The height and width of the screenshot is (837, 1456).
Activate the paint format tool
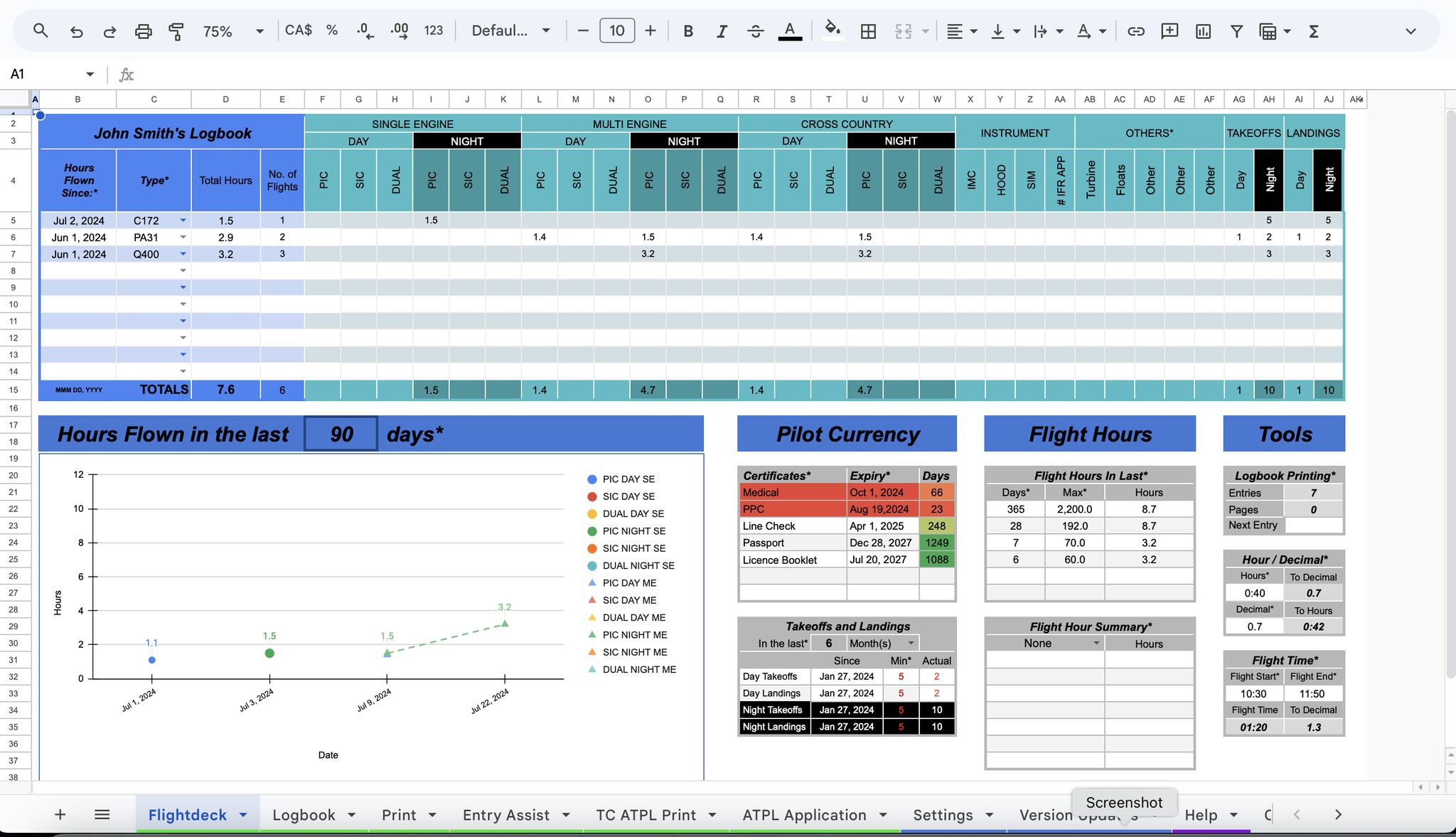pyautogui.click(x=176, y=31)
